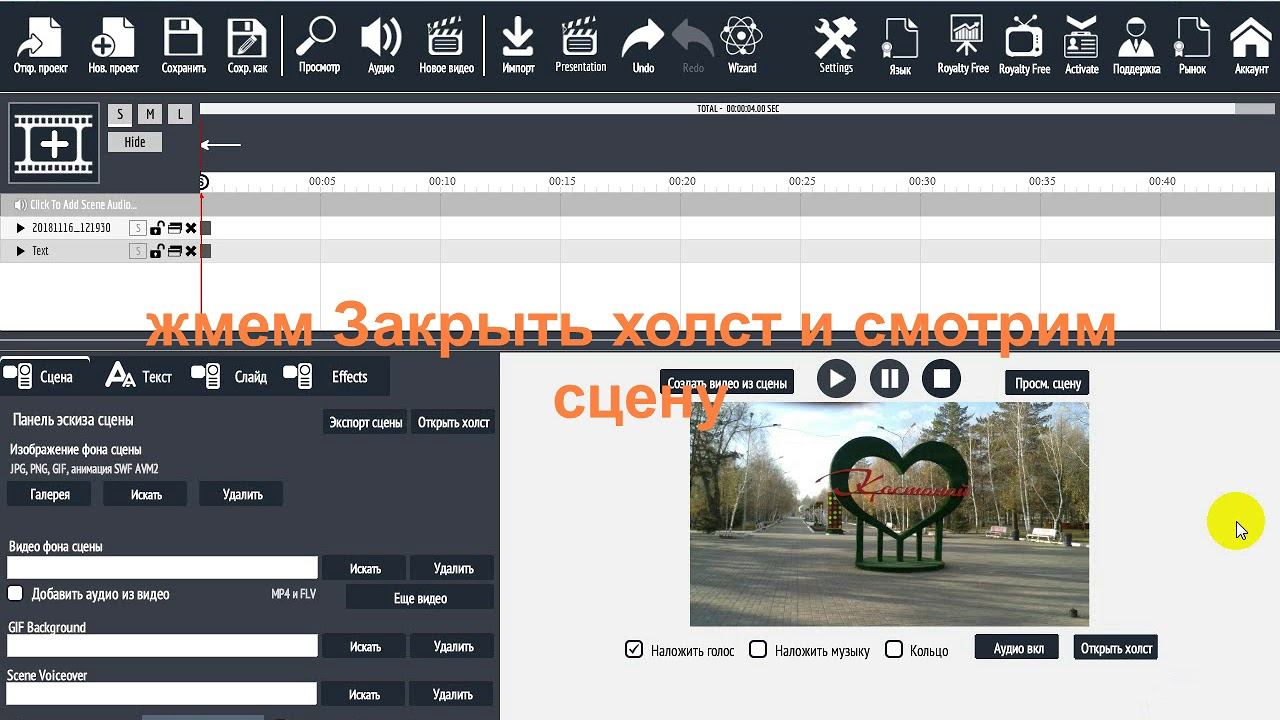The width and height of the screenshot is (1280, 720).
Task: Click the total duration scrollbar at top
Action: pos(737,108)
